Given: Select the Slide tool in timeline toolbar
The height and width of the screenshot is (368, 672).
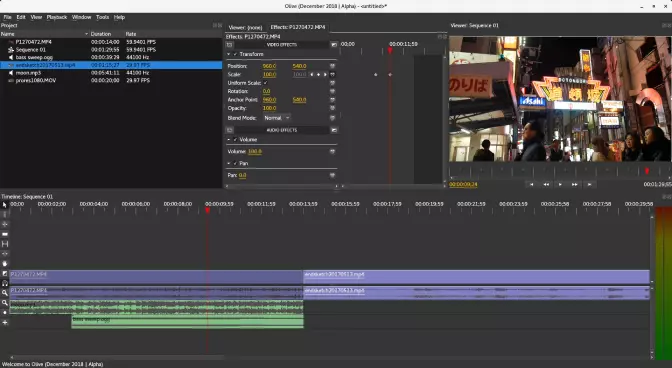Looking at the screenshot, I should (x=5, y=254).
